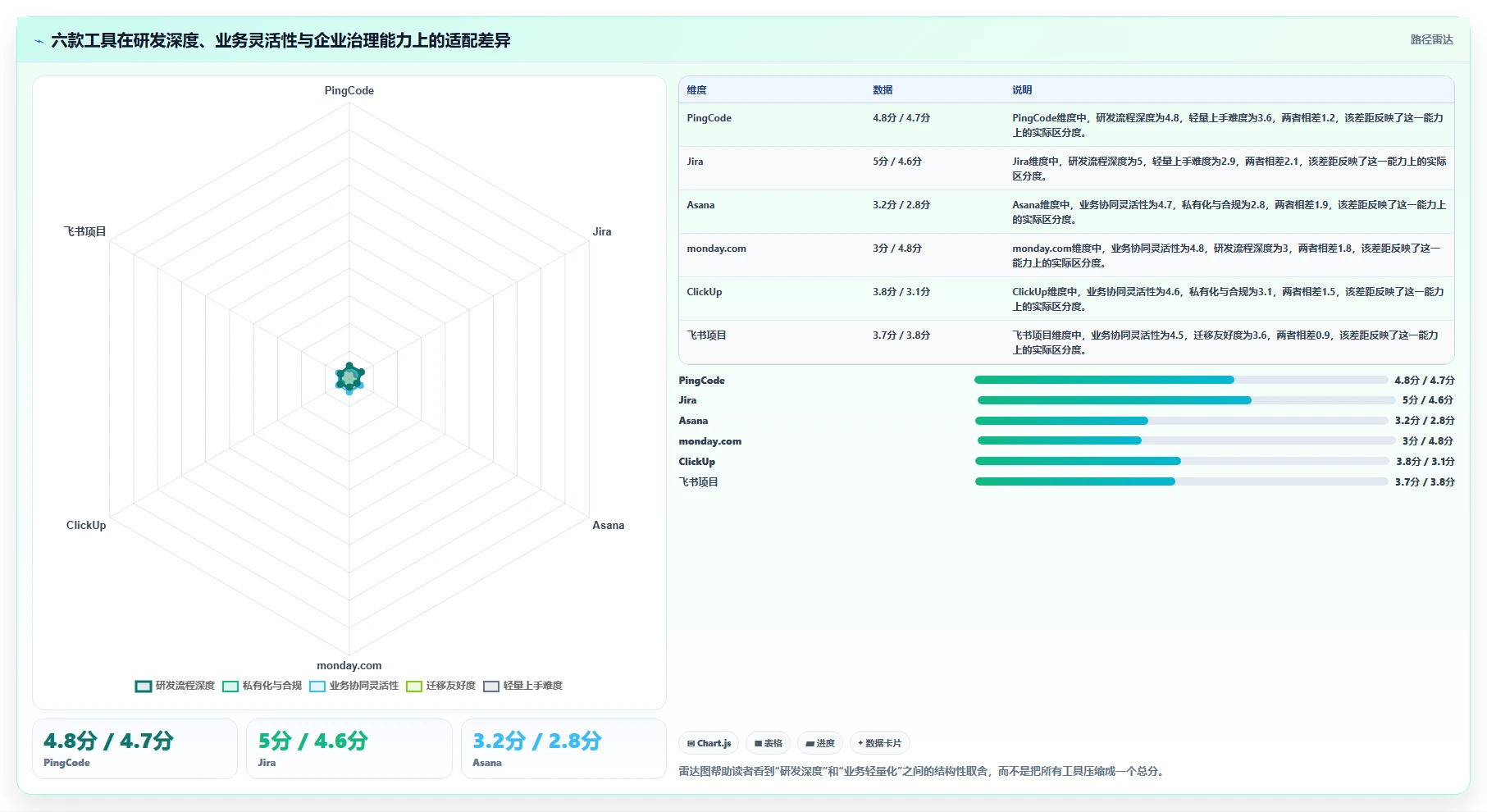The height and width of the screenshot is (812, 1487).
Task: Click the Asana row in table
Action: click(x=1066, y=212)
